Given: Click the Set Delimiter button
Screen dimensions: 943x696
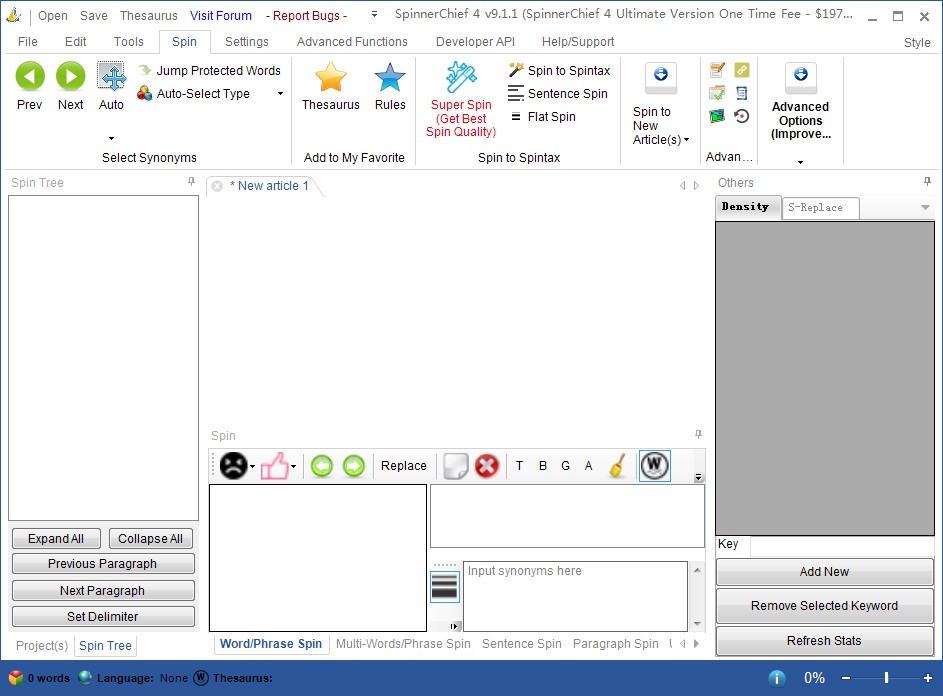Looking at the screenshot, I should pos(103,617).
